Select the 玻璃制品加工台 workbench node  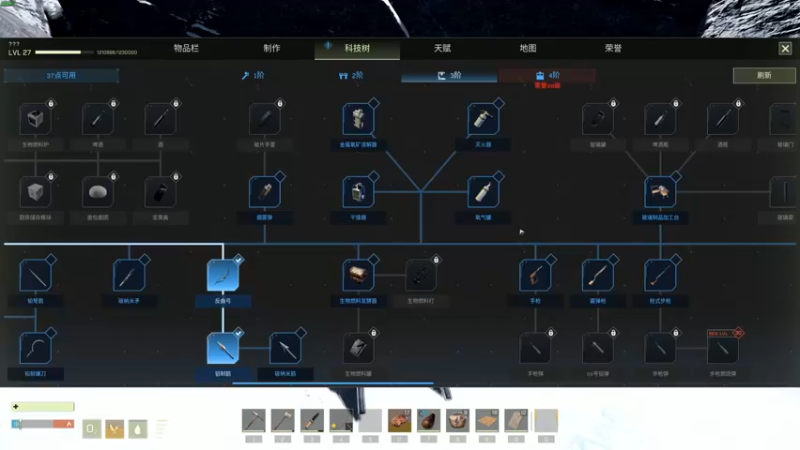(x=660, y=192)
